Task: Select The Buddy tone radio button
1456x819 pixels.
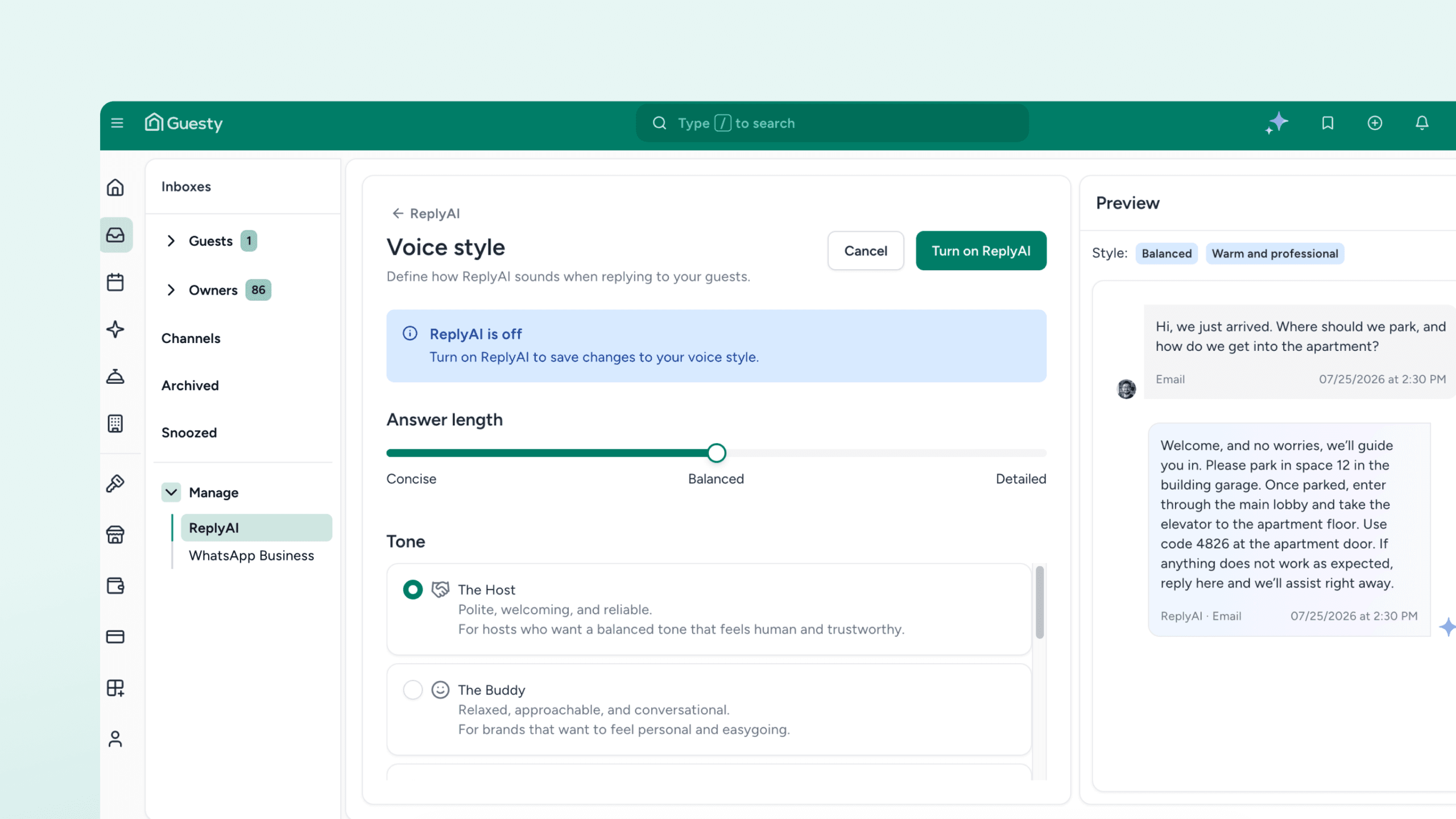Action: point(413,690)
